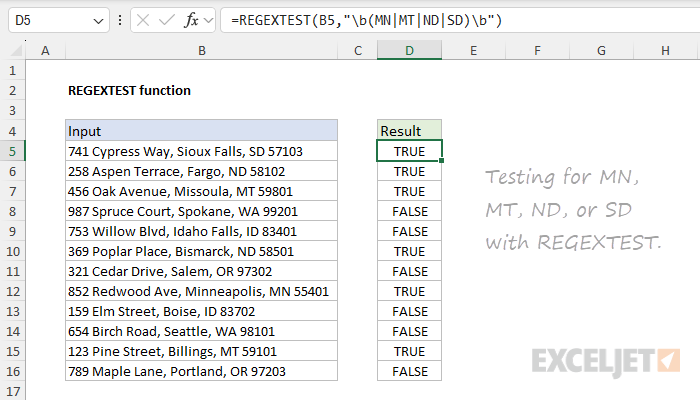The image size is (700, 400).
Task: Click the FALSE result in row 13
Action: coord(409,311)
